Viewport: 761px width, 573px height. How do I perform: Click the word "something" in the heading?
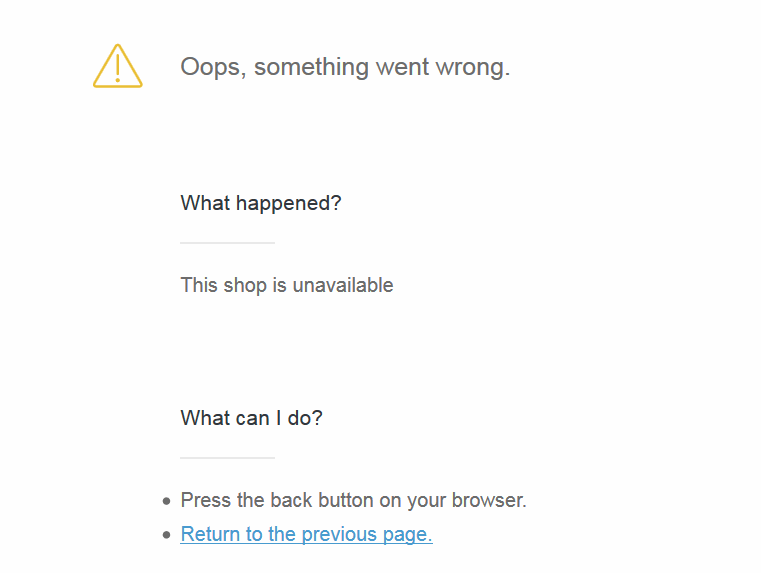(311, 67)
